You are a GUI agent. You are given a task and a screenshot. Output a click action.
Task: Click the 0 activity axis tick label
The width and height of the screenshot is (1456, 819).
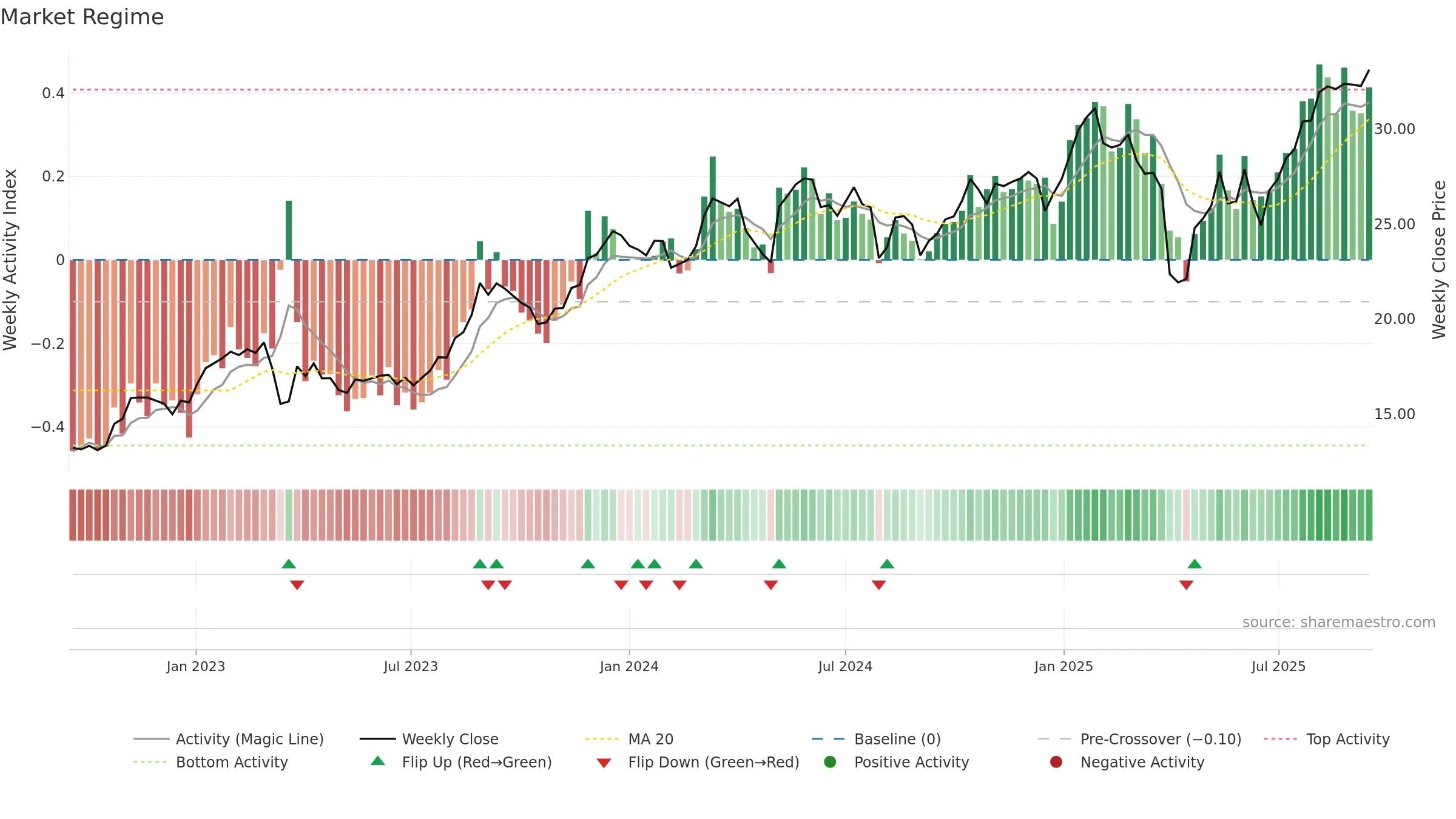click(60, 260)
